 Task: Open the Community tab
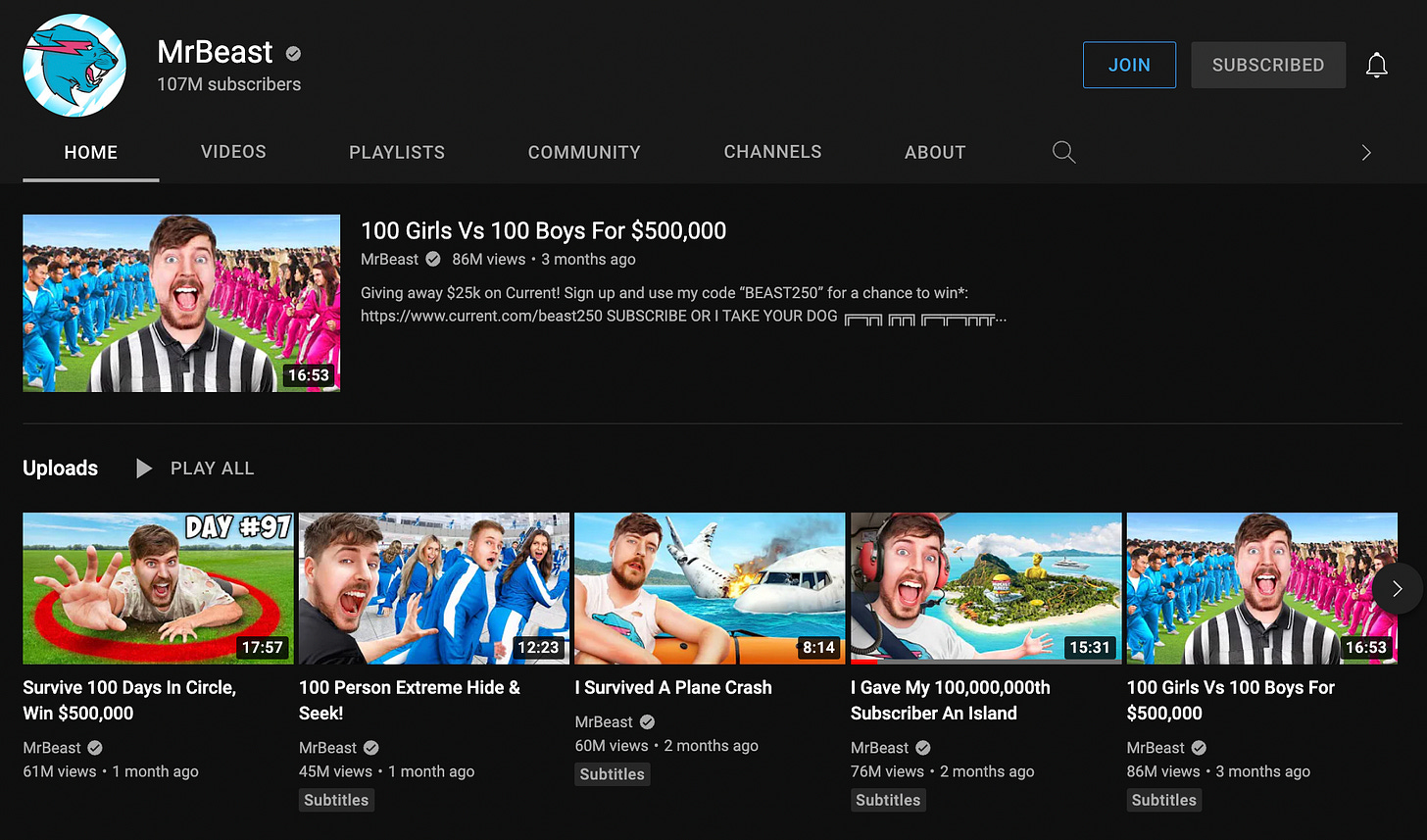pos(584,152)
